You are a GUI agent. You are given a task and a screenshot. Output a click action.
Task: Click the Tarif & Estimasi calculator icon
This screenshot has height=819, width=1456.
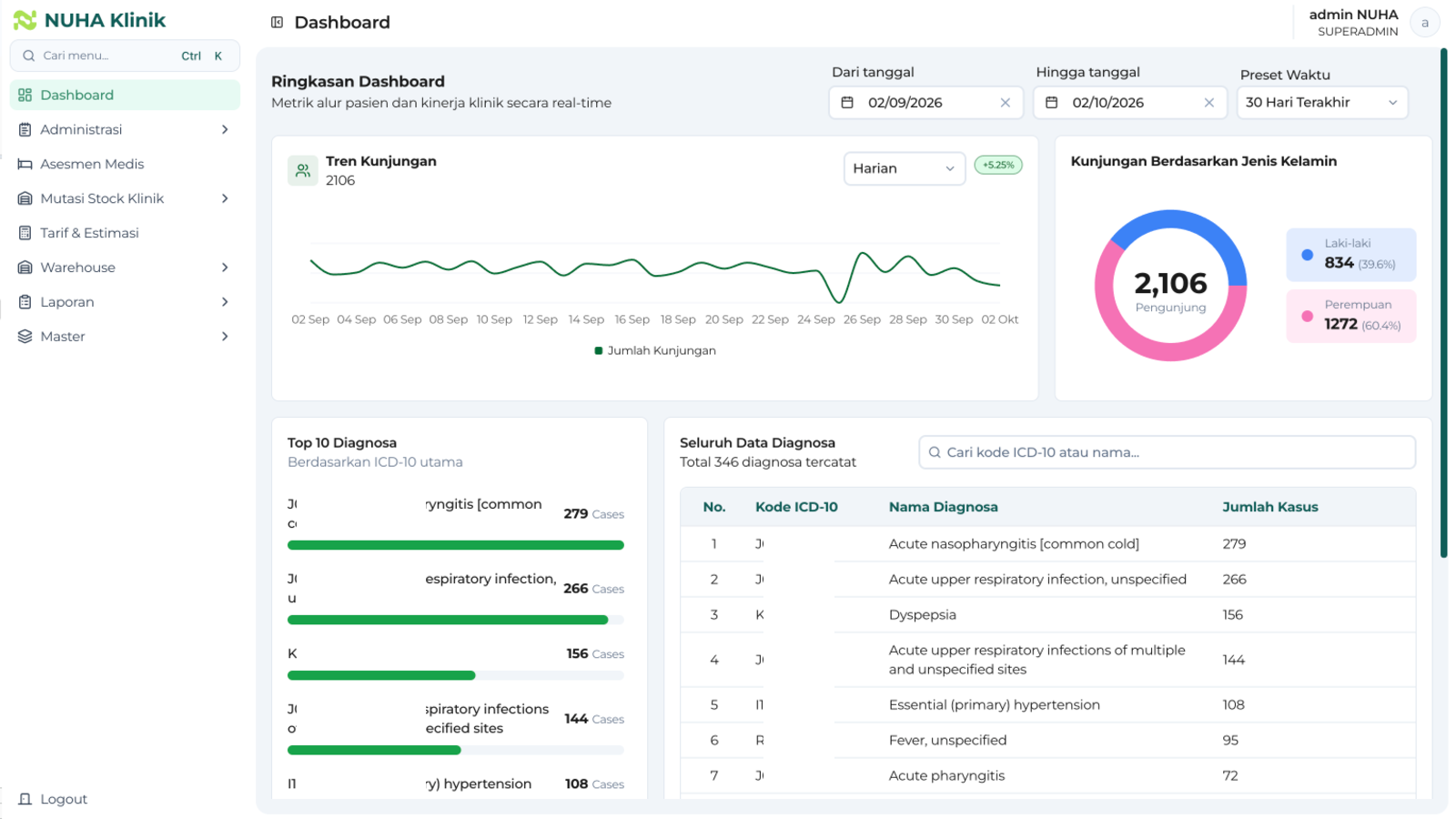pyautogui.click(x=25, y=233)
